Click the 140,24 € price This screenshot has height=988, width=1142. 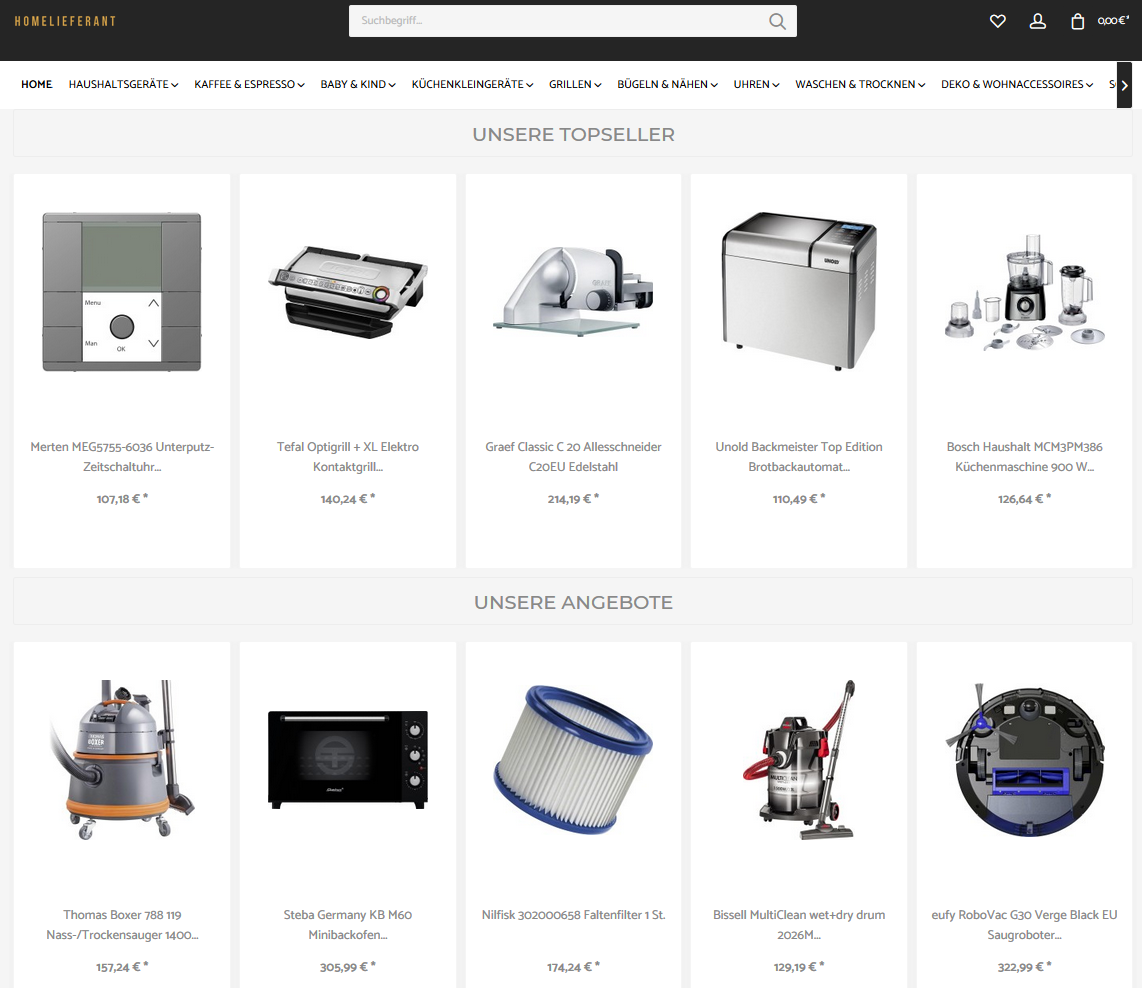348,499
